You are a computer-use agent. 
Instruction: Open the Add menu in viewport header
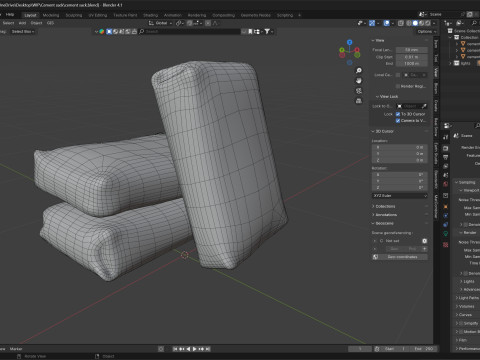[22, 23]
